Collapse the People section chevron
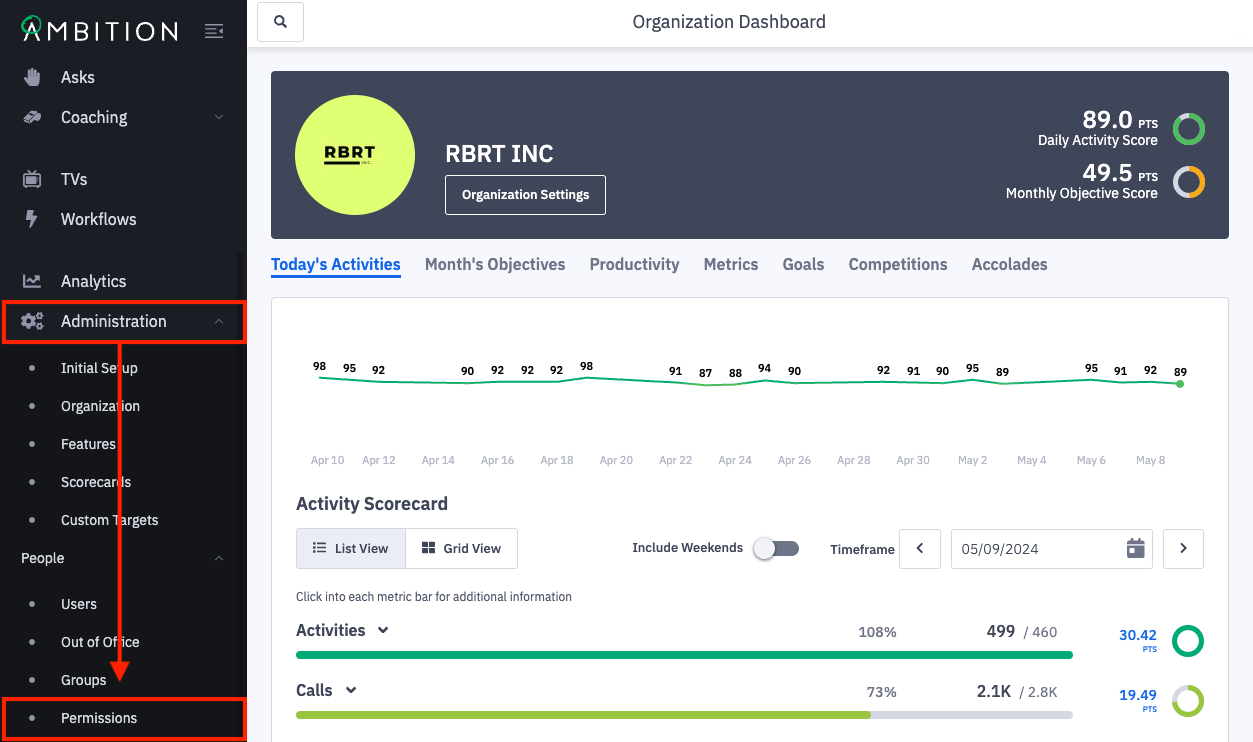This screenshot has height=742, width=1253. [219, 558]
